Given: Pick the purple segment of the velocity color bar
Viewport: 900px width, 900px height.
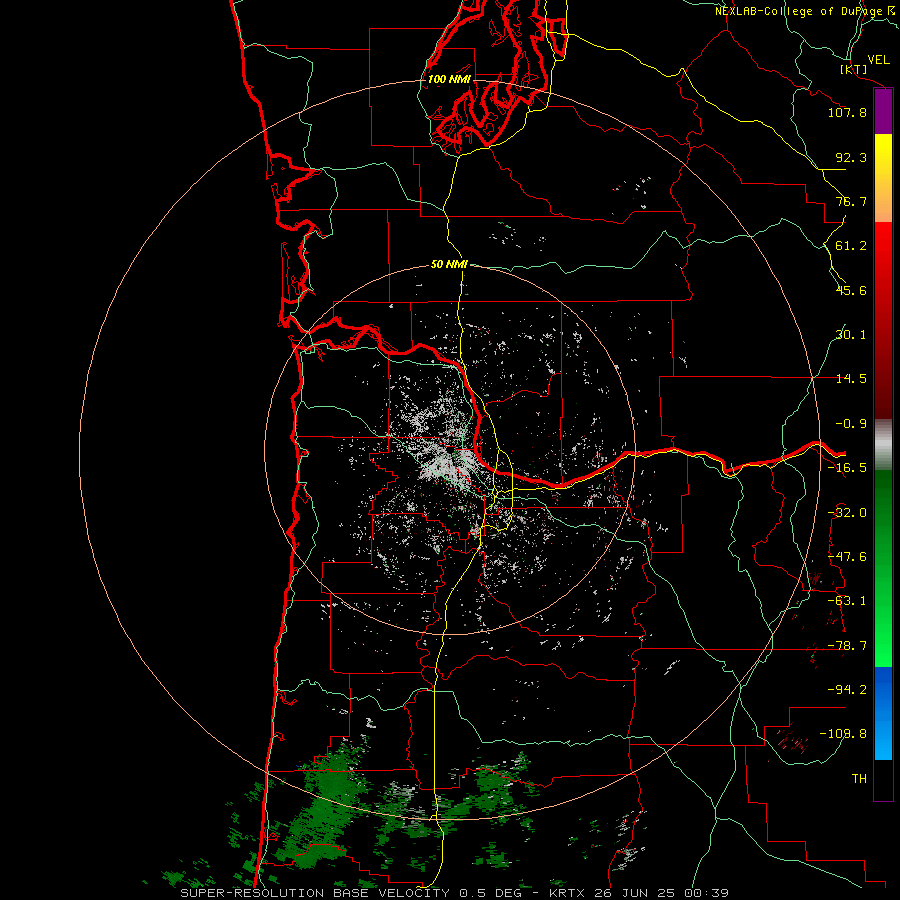Looking at the screenshot, I should 883,112.
